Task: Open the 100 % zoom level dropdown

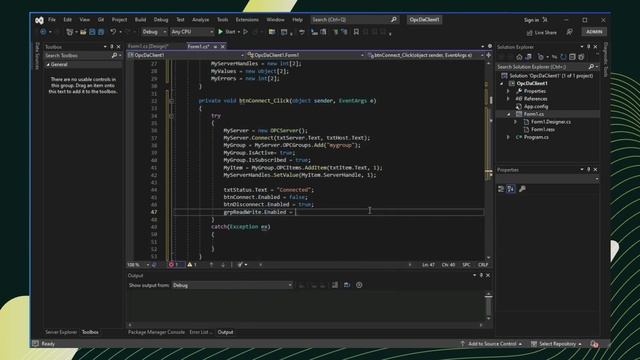Action: [138, 264]
